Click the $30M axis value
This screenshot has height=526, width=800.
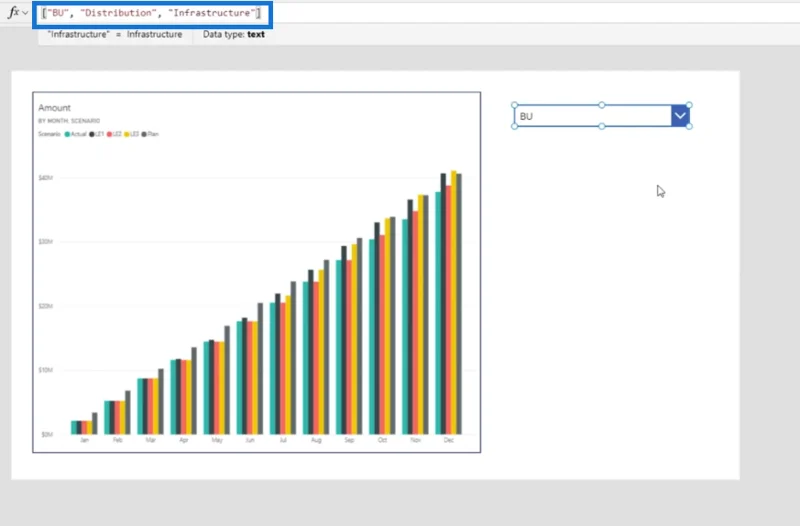(x=45, y=241)
